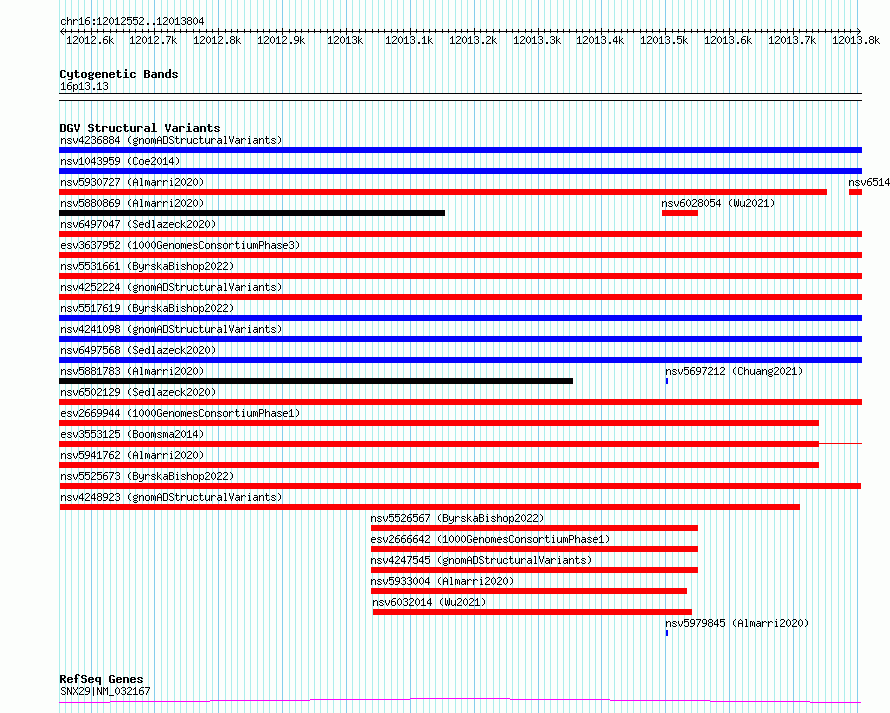890x713 pixels.
Task: Click the Cytogenetic Bands track title
Action: (x=119, y=74)
